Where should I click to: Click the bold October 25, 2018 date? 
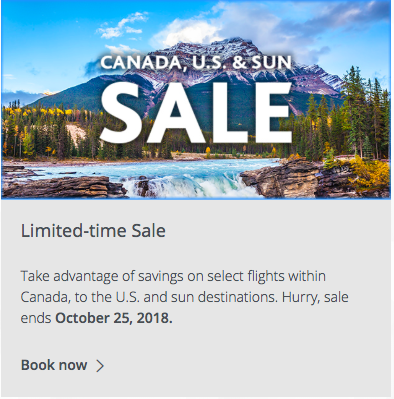[114, 318]
